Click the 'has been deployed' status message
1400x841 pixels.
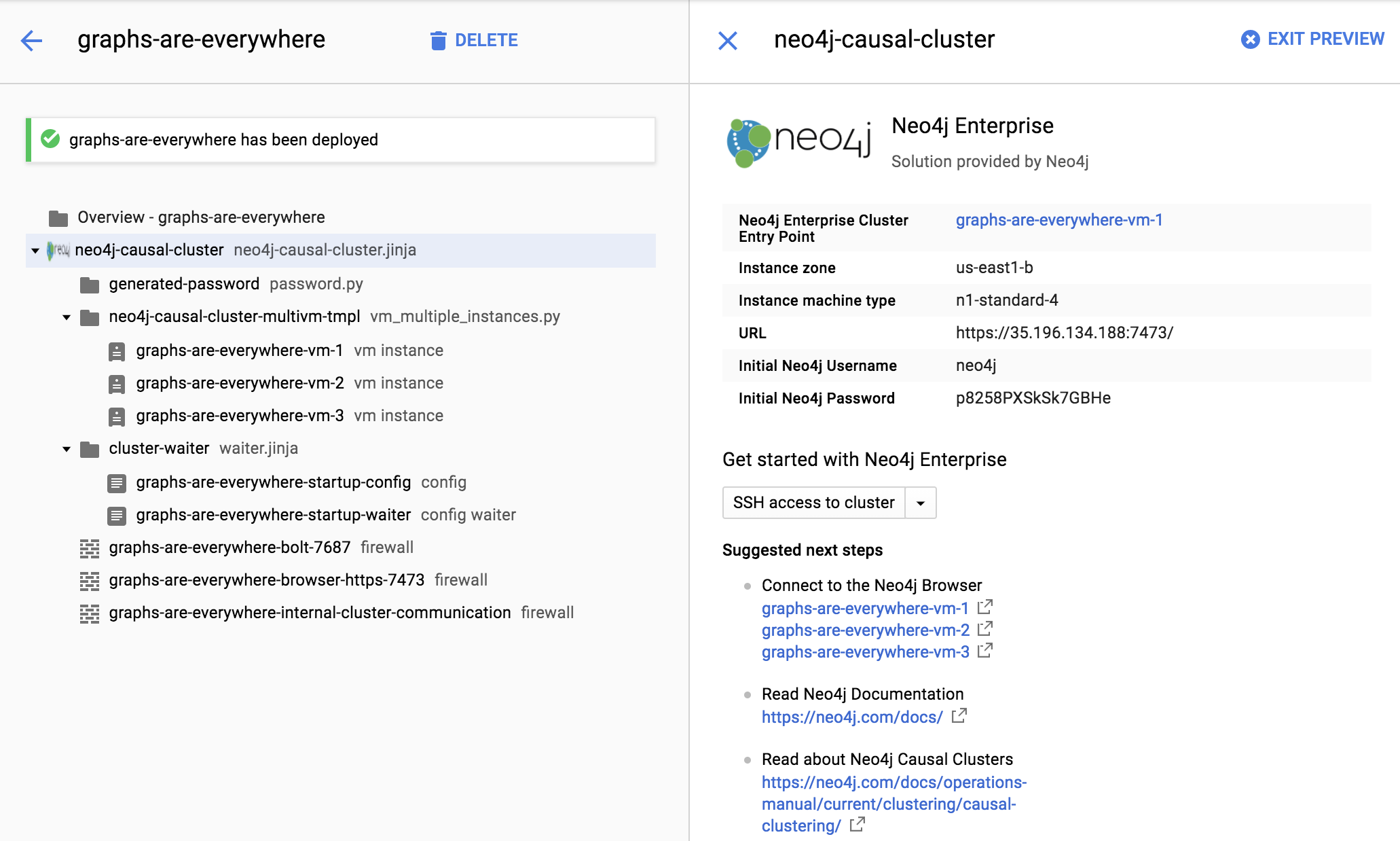coord(223,139)
